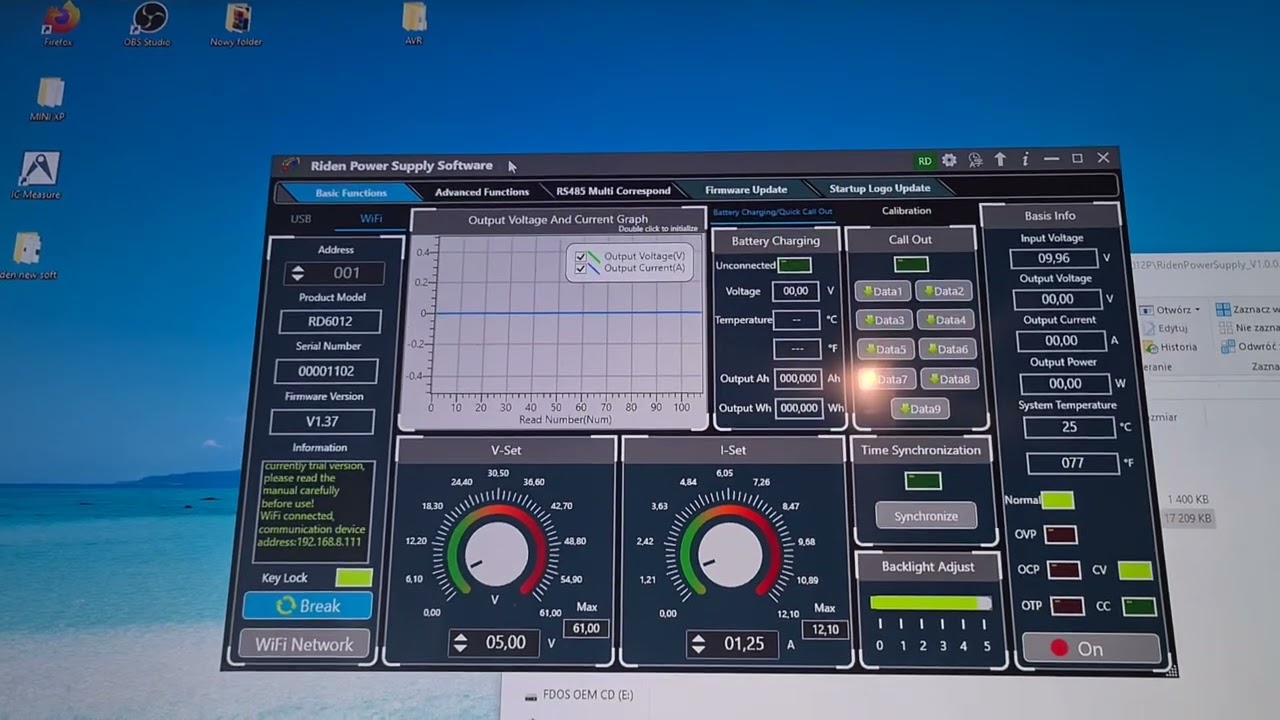1280x720 pixels.
Task: Open RS485 Multi Correspond tab
Action: (613, 191)
